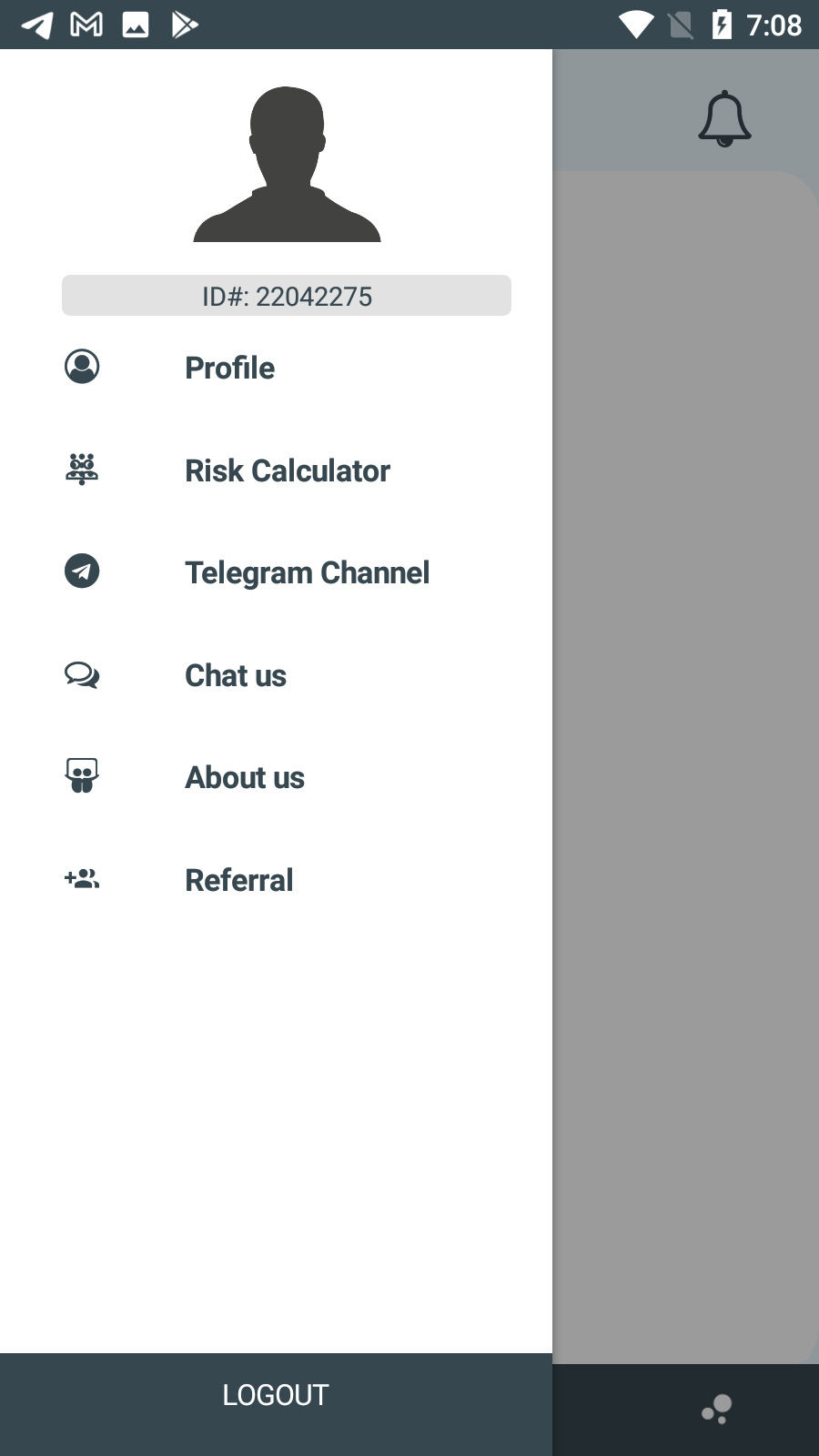
Task: Tap the Risk Calculator icon
Action: pos(82,470)
